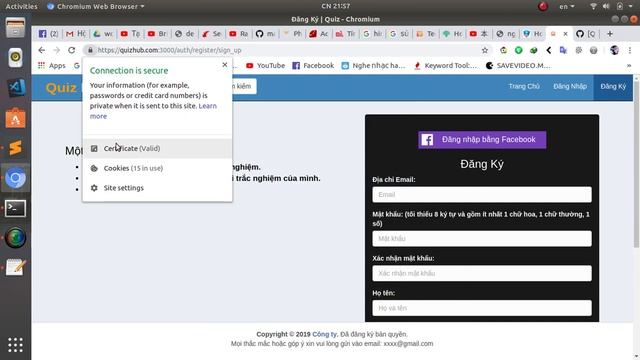
Task: Click the padlock icon in address bar
Action: pyautogui.click(x=90, y=50)
